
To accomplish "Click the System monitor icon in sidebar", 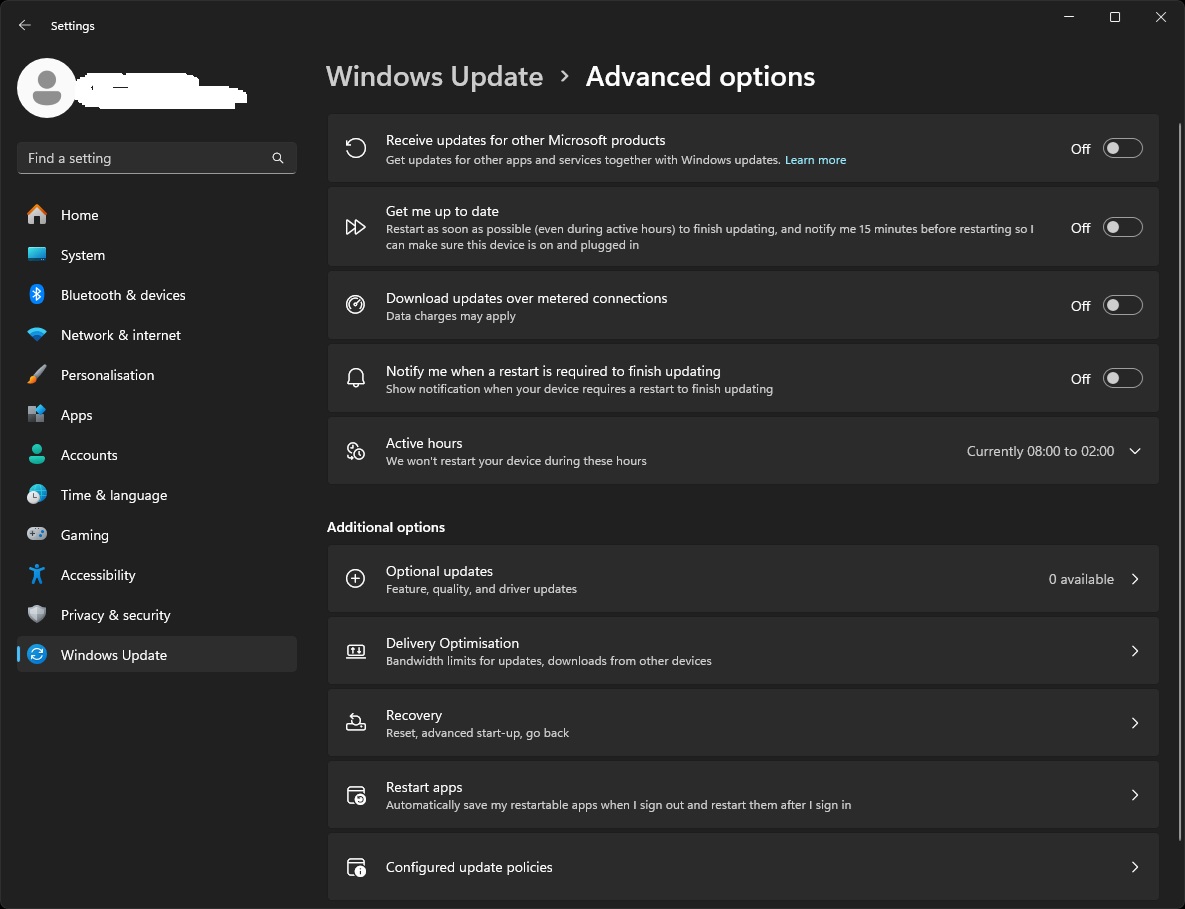I will [x=37, y=255].
